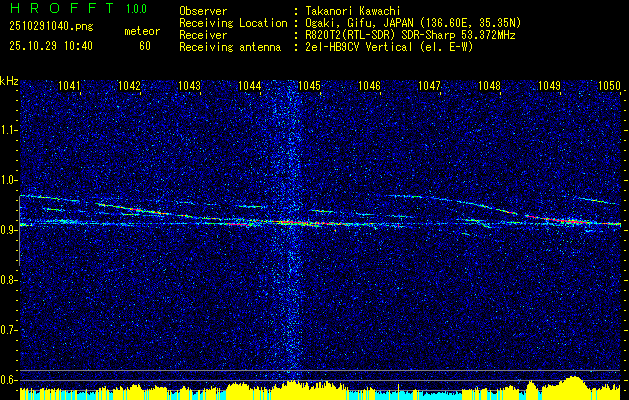This screenshot has width=629, height=400.
Task: Click the Receiver field label
Action: (x=203, y=35)
